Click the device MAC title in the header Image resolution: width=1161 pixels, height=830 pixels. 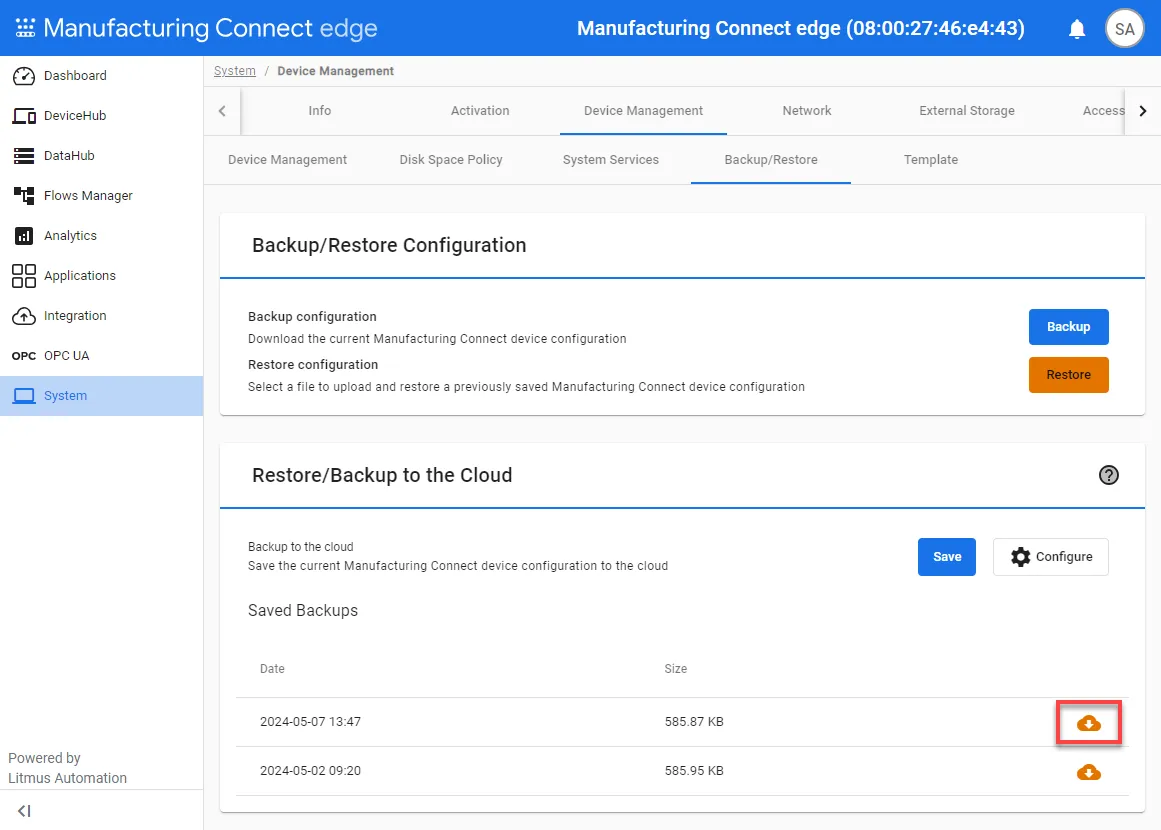[x=800, y=28]
